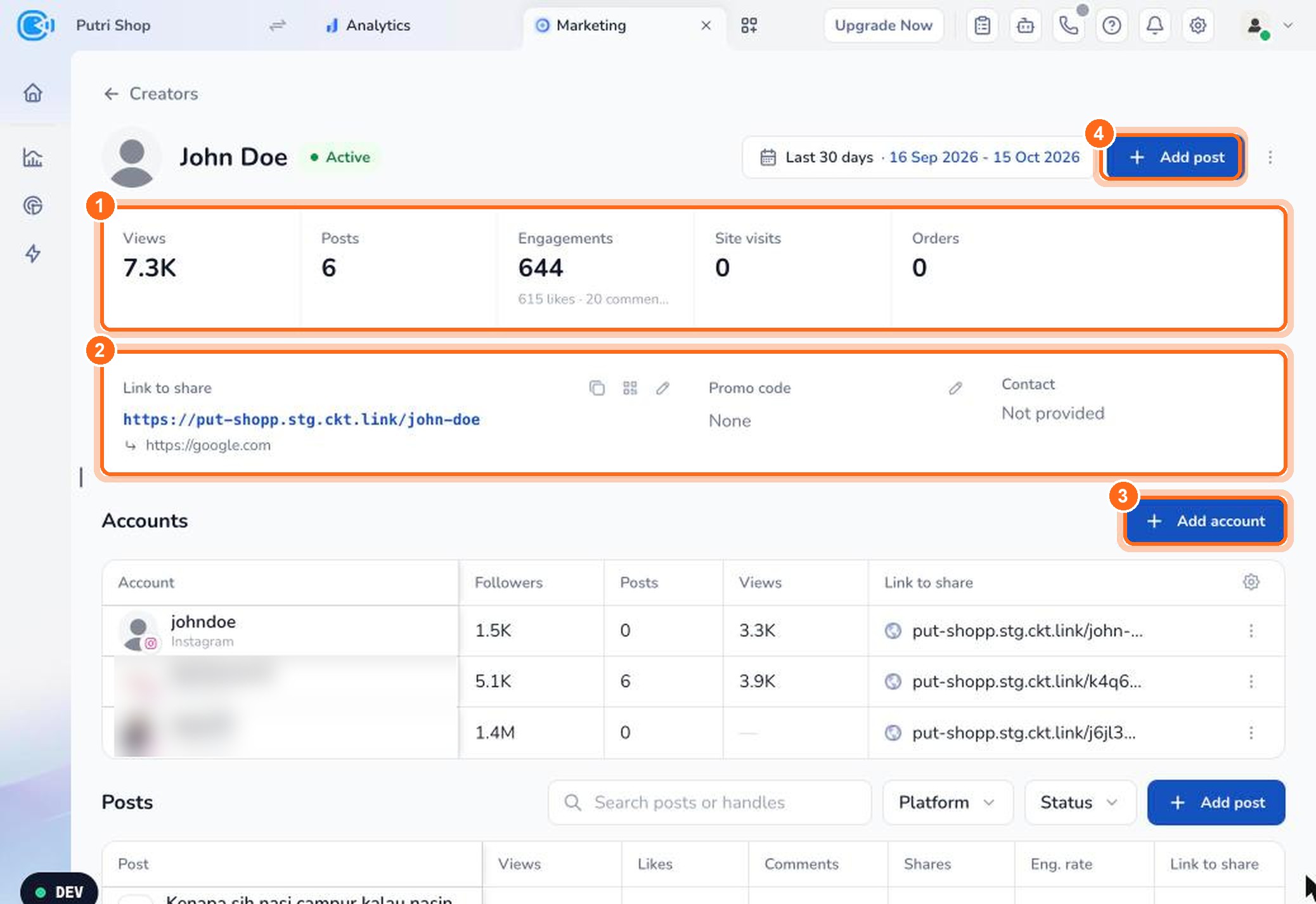Open the settings gear in top bar

point(1197,25)
